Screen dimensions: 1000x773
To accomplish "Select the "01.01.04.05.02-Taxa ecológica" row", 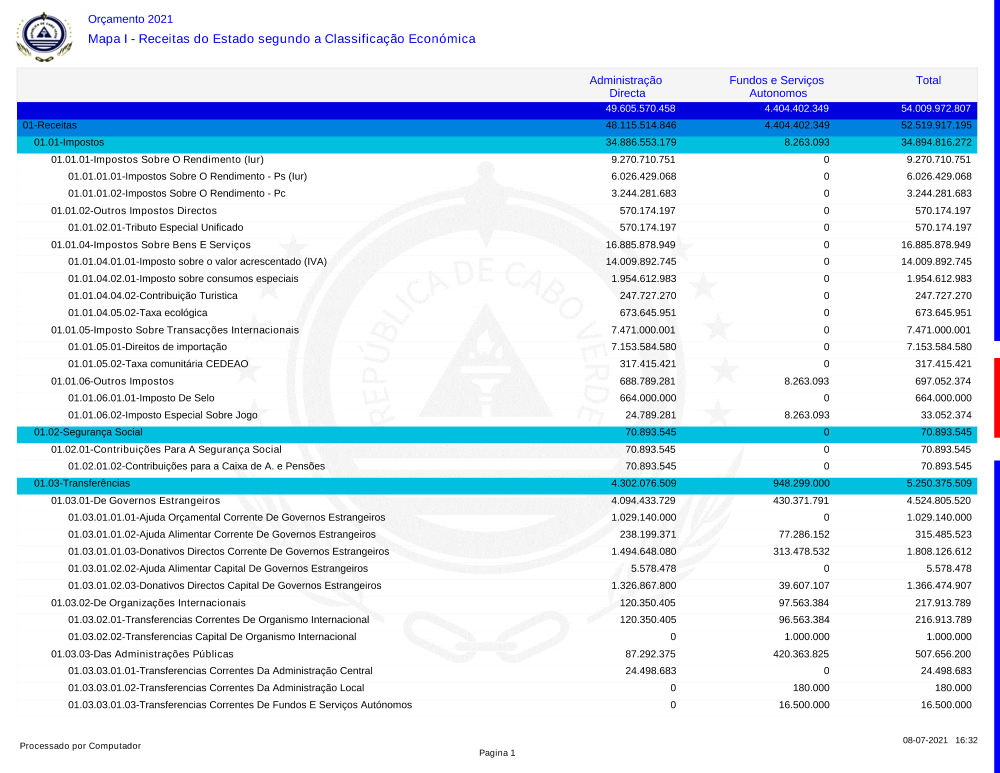I will pos(138,313).
